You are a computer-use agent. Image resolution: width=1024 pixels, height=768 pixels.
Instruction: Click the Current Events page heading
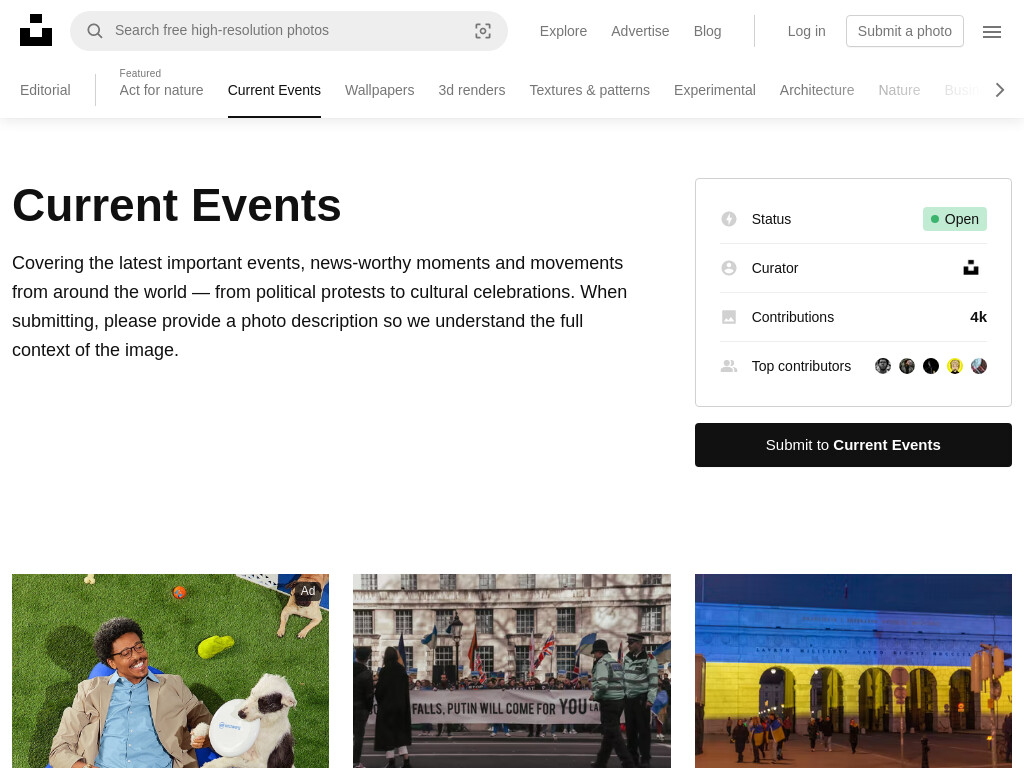tap(176, 206)
